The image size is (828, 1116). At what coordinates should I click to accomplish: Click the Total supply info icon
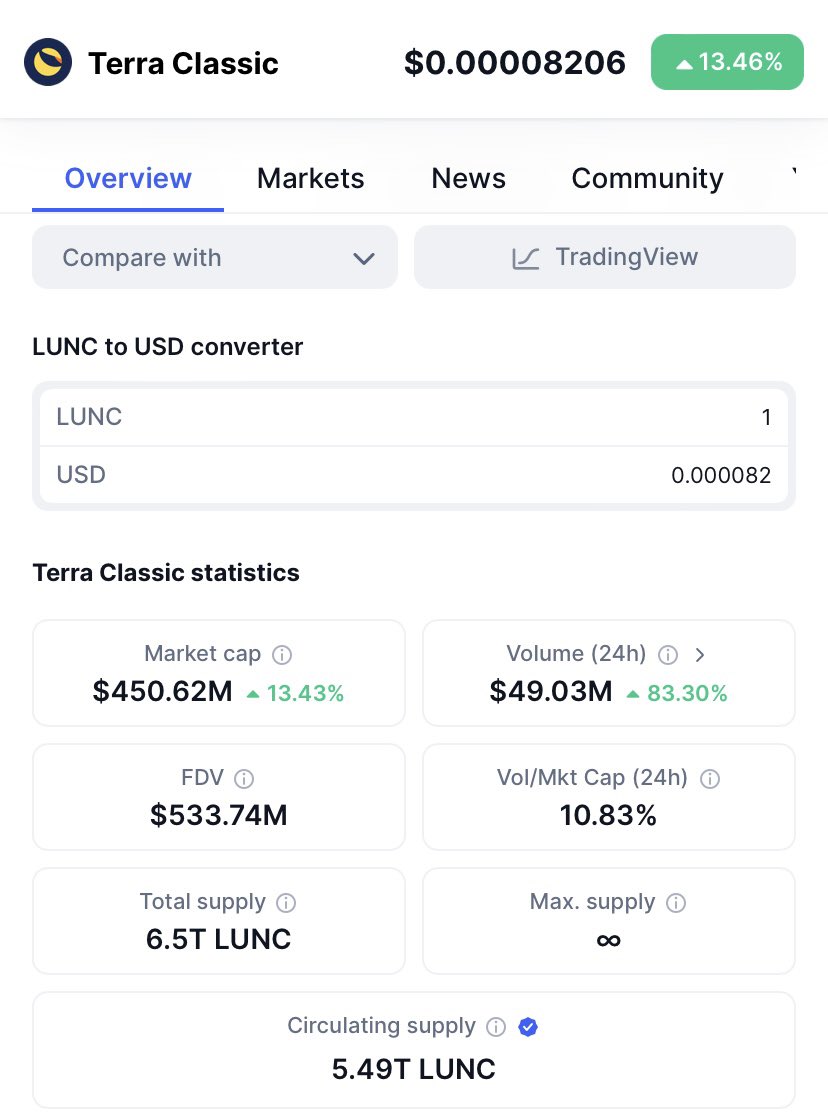coord(285,902)
